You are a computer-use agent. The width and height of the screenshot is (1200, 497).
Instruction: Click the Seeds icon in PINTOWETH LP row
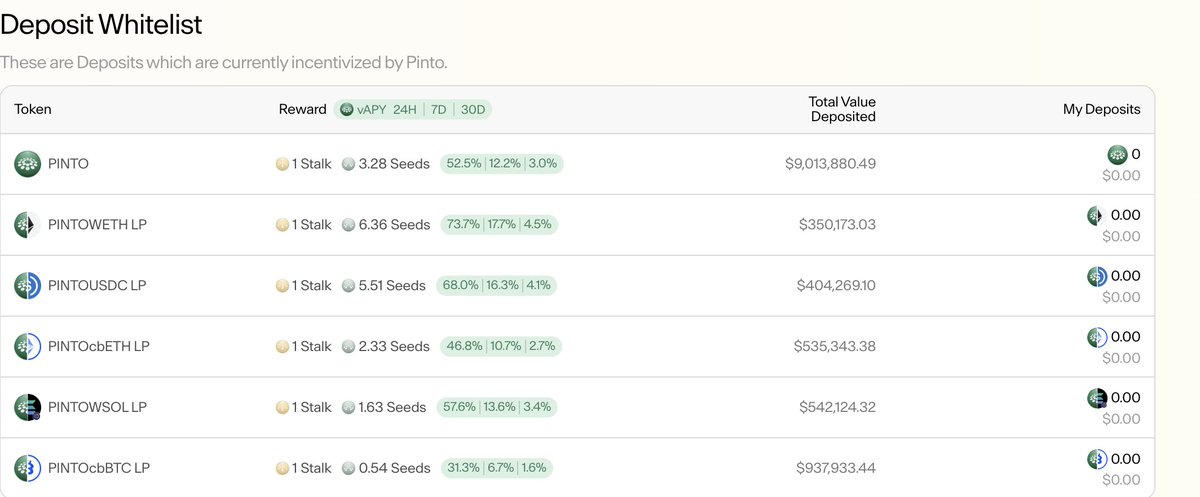click(x=348, y=225)
